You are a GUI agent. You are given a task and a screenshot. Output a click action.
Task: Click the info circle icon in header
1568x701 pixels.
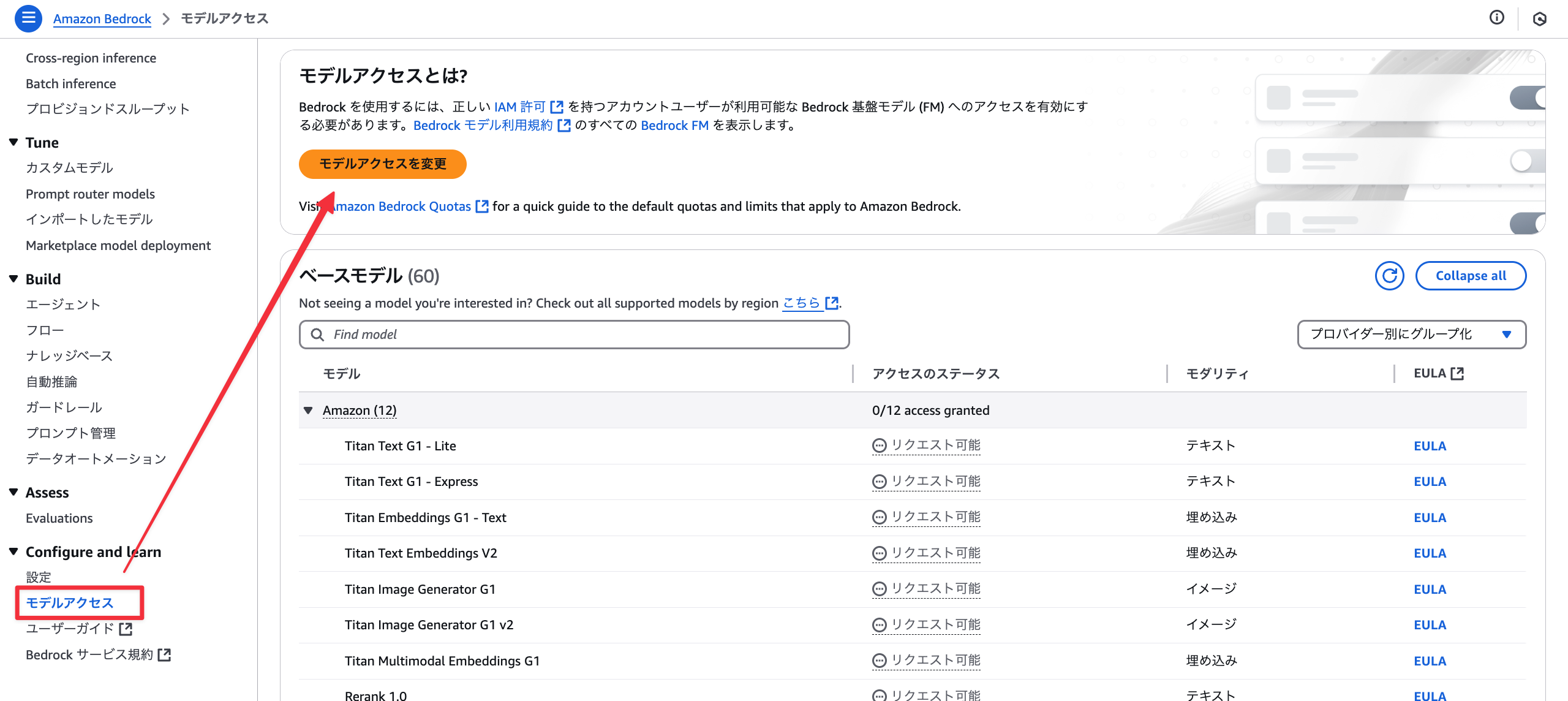click(1496, 18)
